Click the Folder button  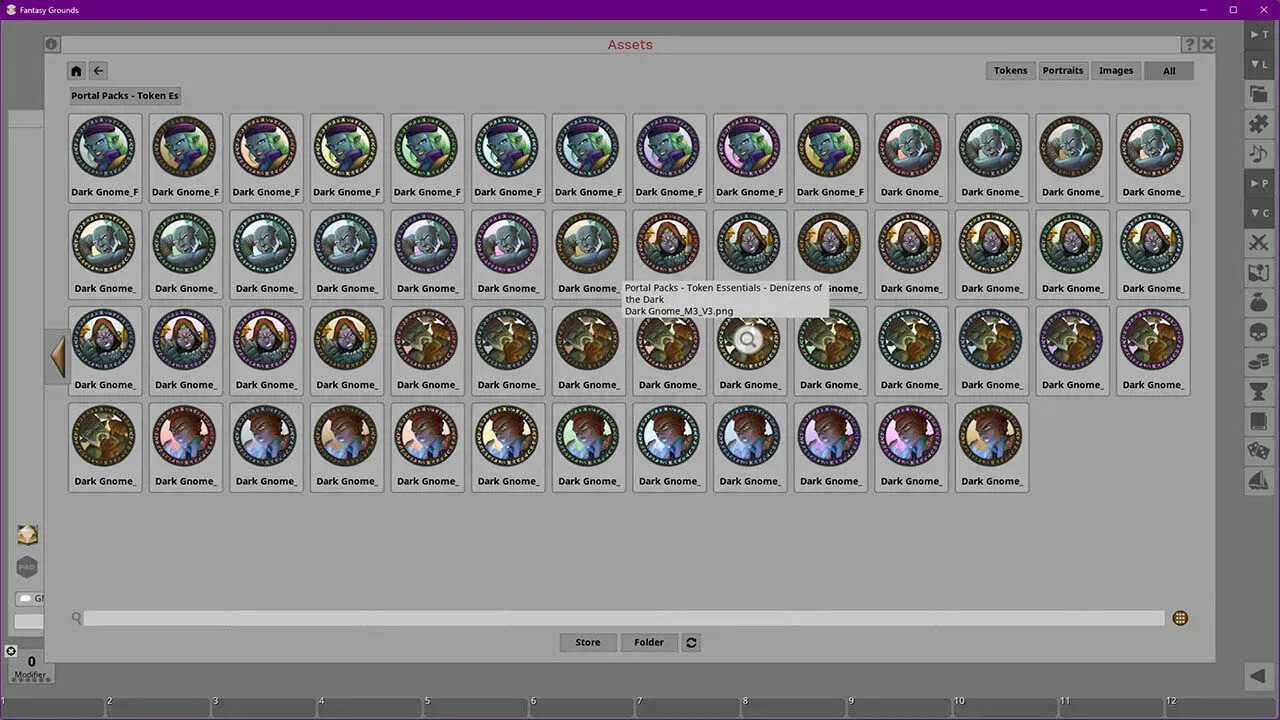click(648, 642)
